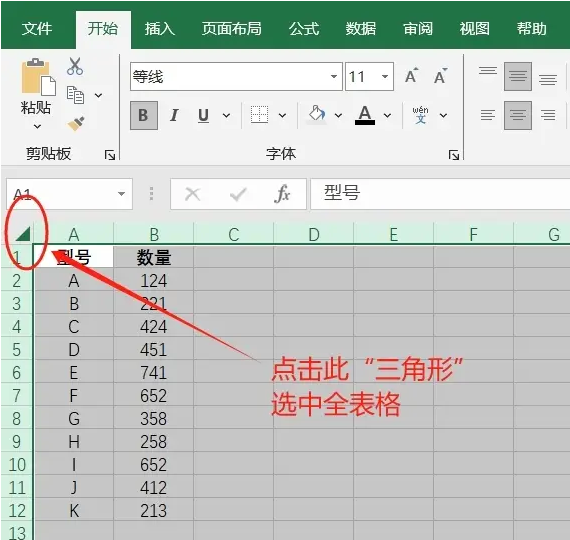The height and width of the screenshot is (540, 570).
Task: Click cell containing 424
Action: [154, 326]
